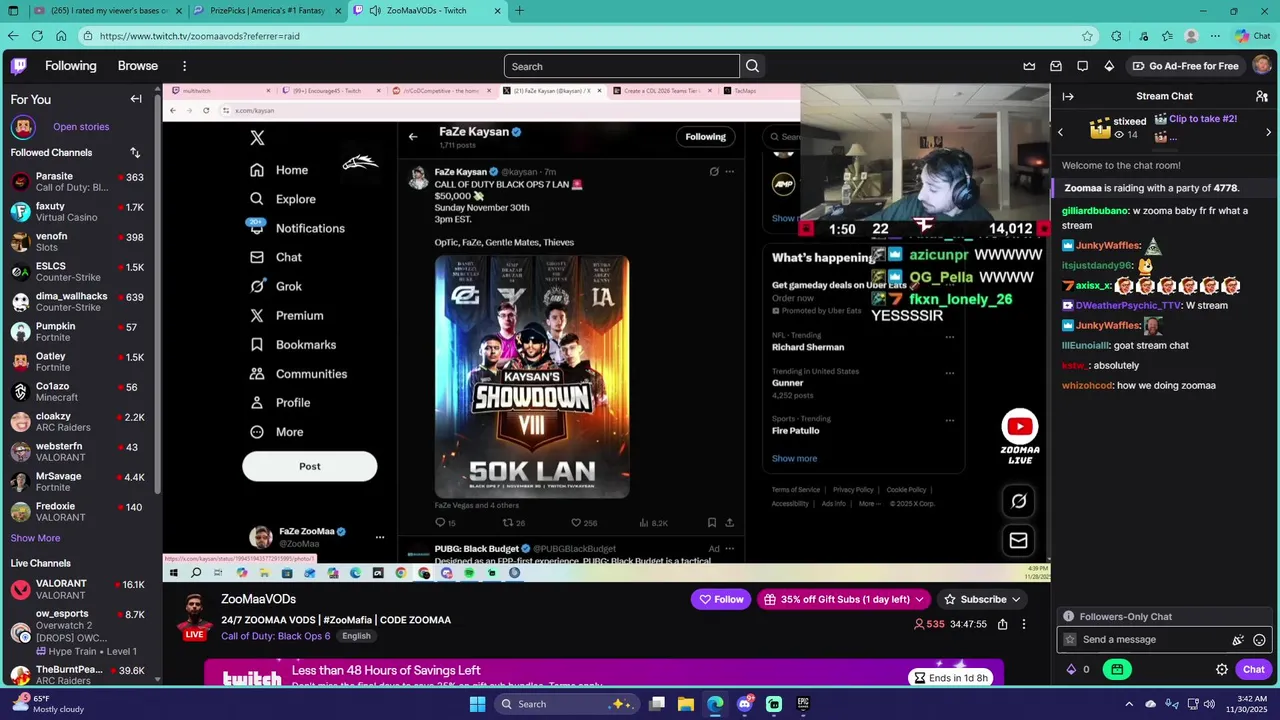1280x720 pixels.
Task: Show hidden system tray icons chevron
Action: click(x=1129, y=704)
